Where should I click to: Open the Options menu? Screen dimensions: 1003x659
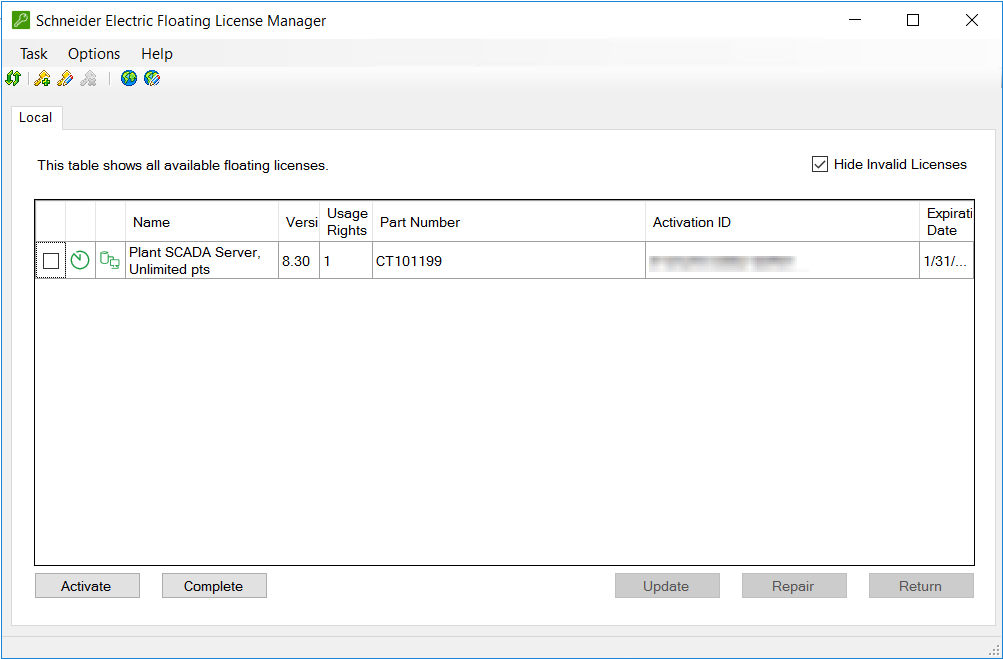[94, 54]
